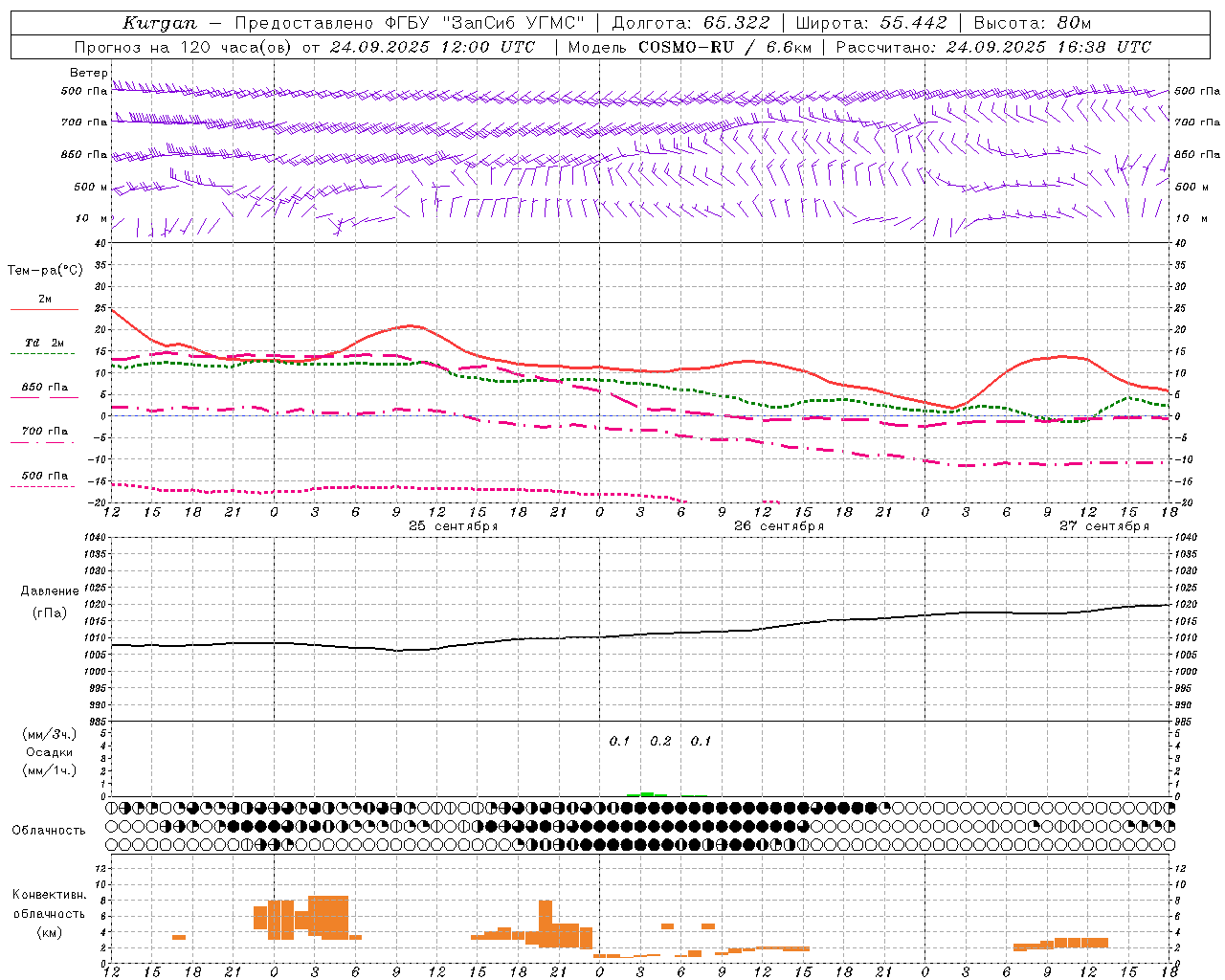Click forecast start time "24.09.2025 12:00 UTC"

[432, 47]
